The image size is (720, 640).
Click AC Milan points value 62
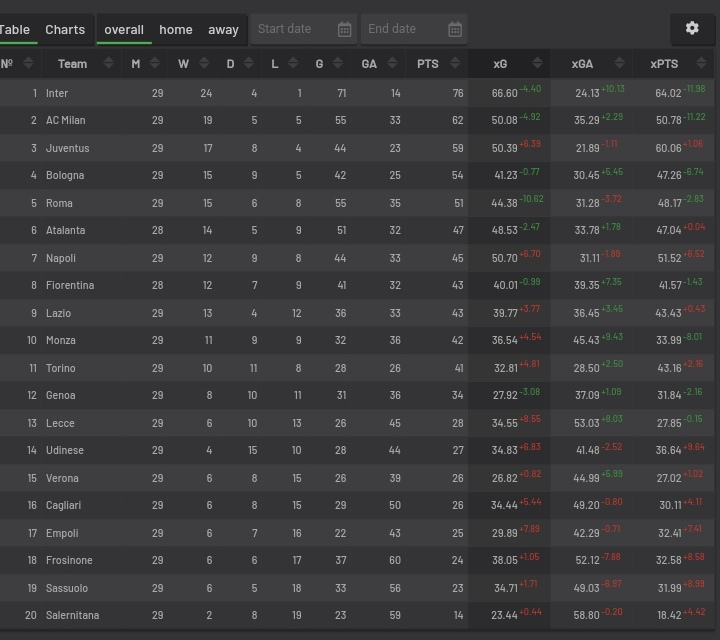(x=457, y=120)
